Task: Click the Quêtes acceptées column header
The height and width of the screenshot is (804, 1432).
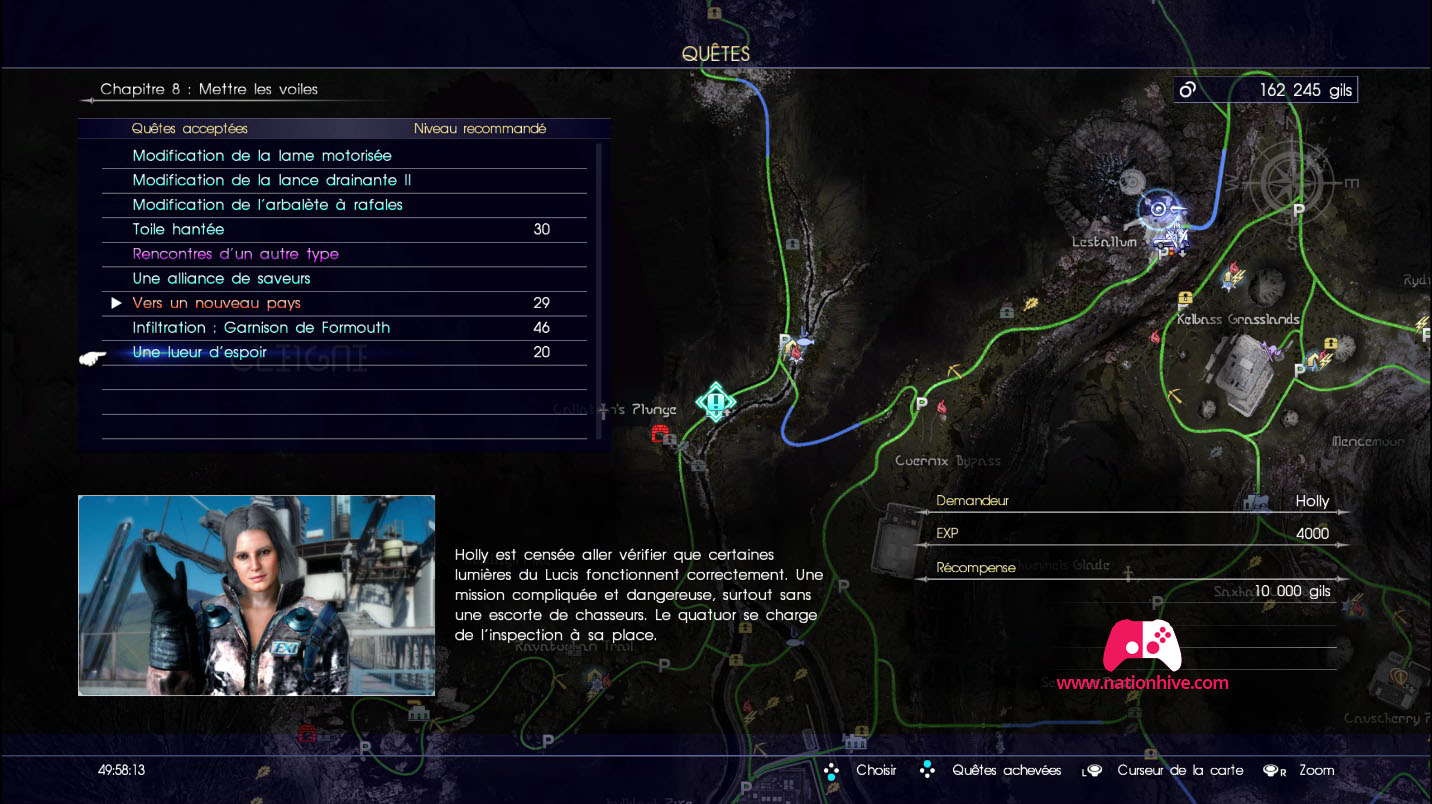Action: pos(190,129)
